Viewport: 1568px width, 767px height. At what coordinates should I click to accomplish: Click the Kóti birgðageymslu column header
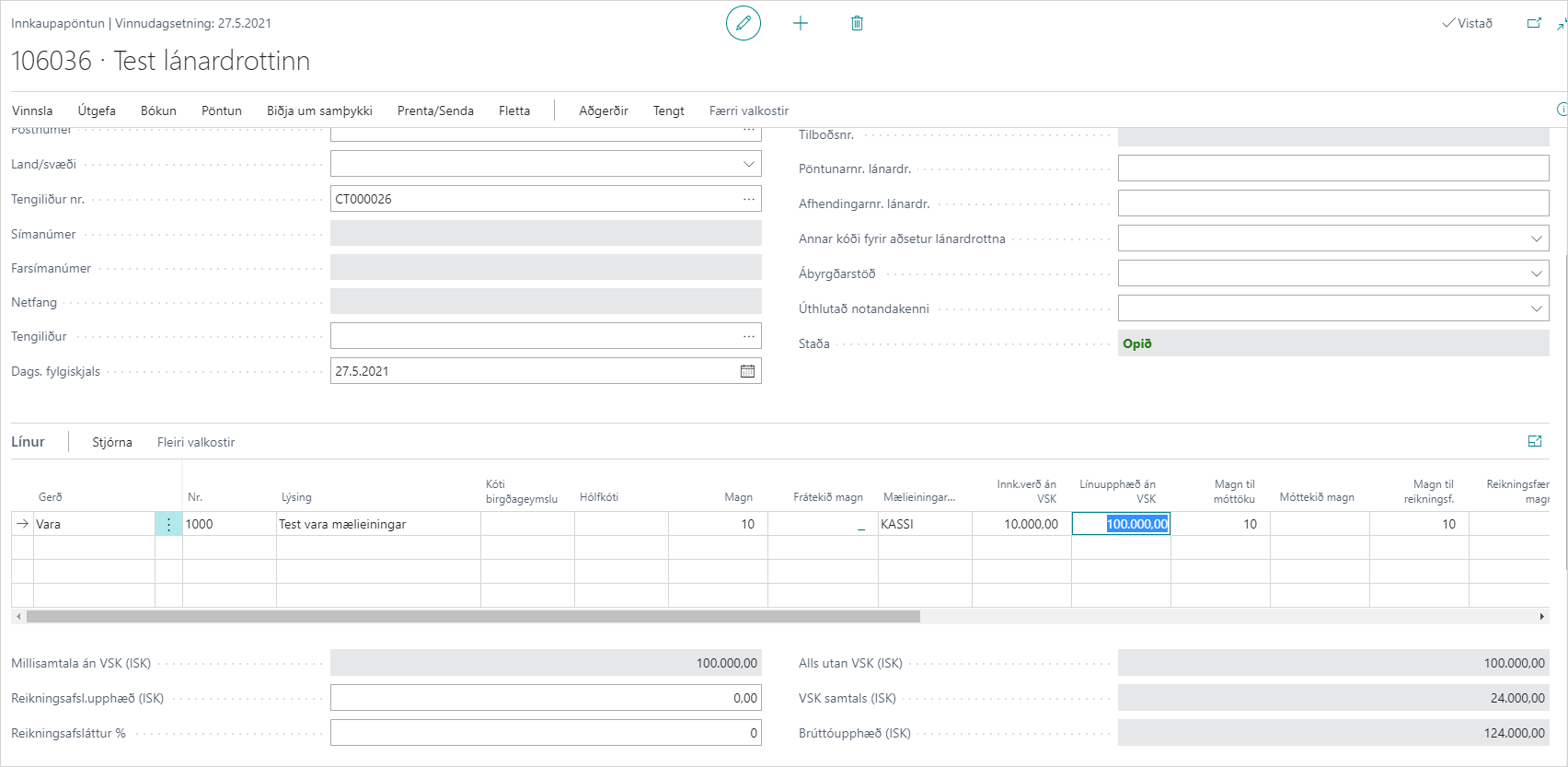(x=522, y=491)
